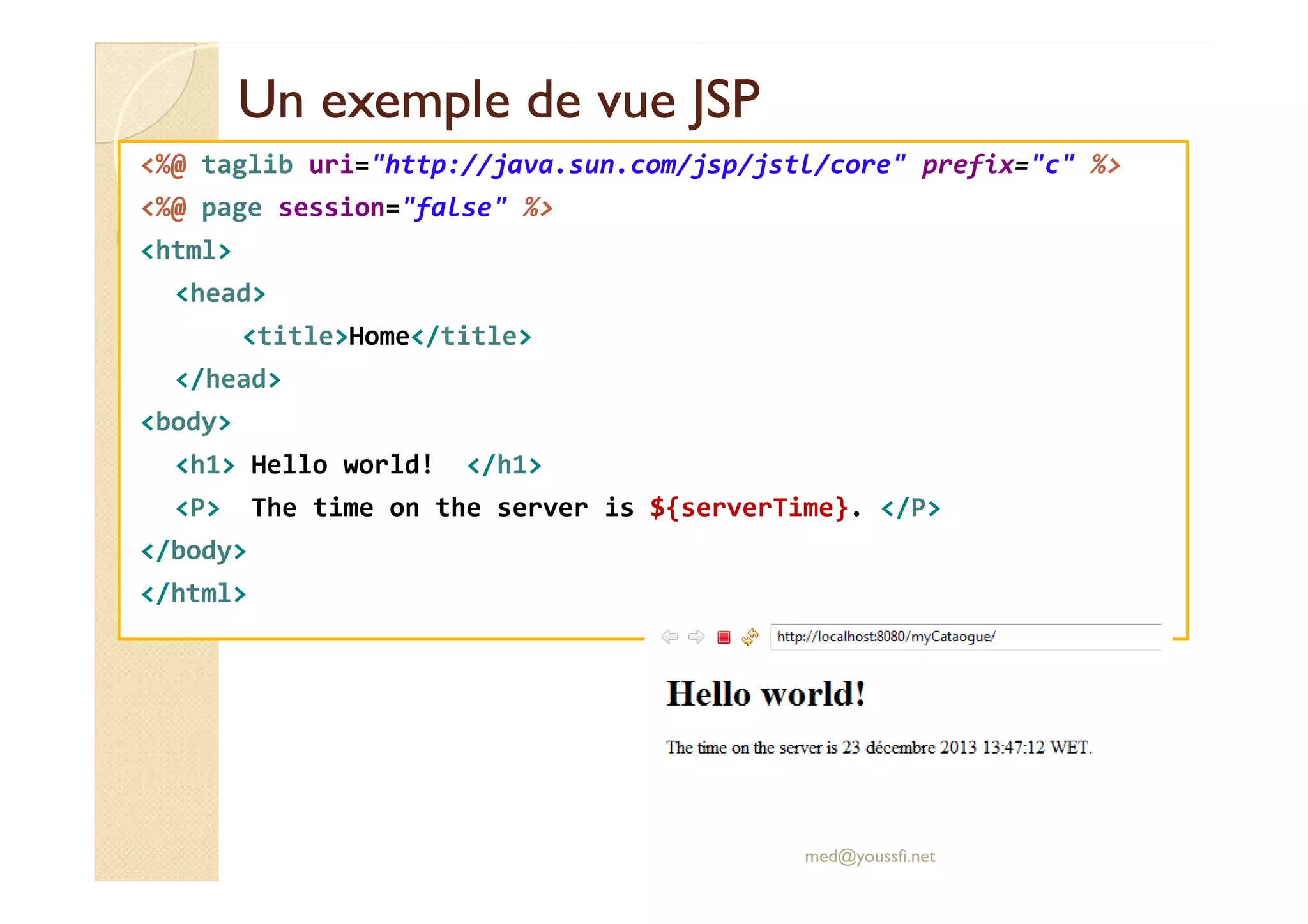Click the browser back arrow icon
This screenshot has height=924, width=1308.
669,637
